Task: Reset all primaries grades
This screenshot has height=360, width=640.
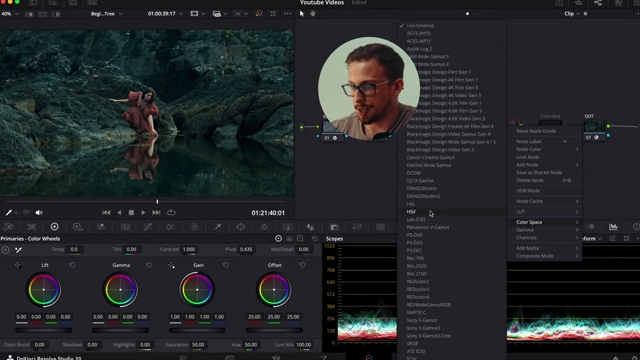Action: [315, 238]
